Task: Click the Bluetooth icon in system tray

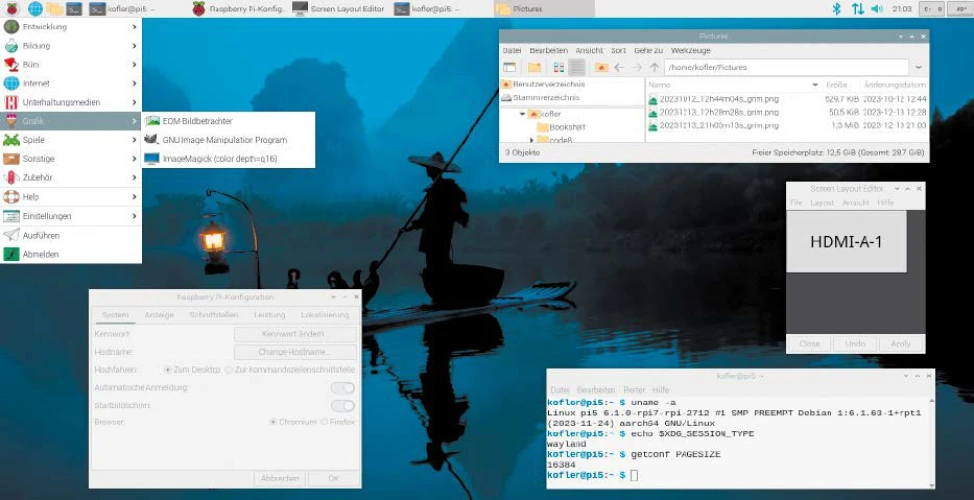Action: [838, 9]
